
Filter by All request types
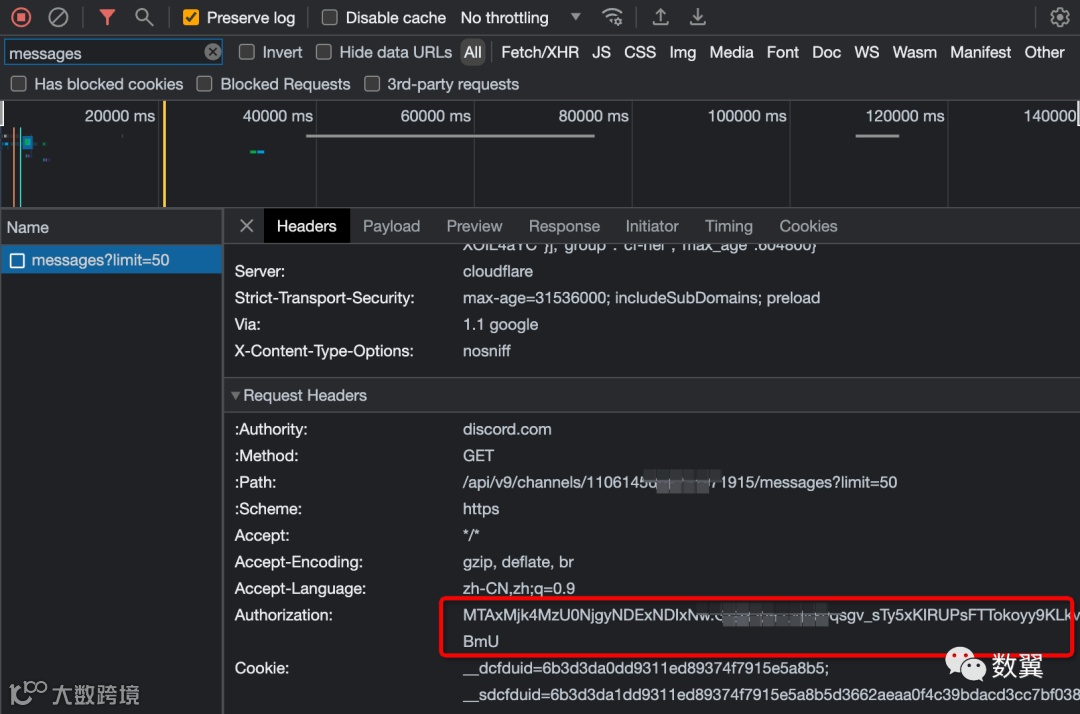pos(472,52)
